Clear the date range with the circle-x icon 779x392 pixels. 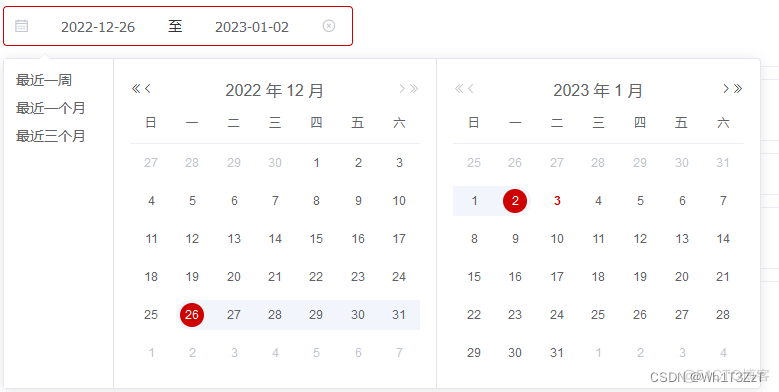[x=329, y=26]
